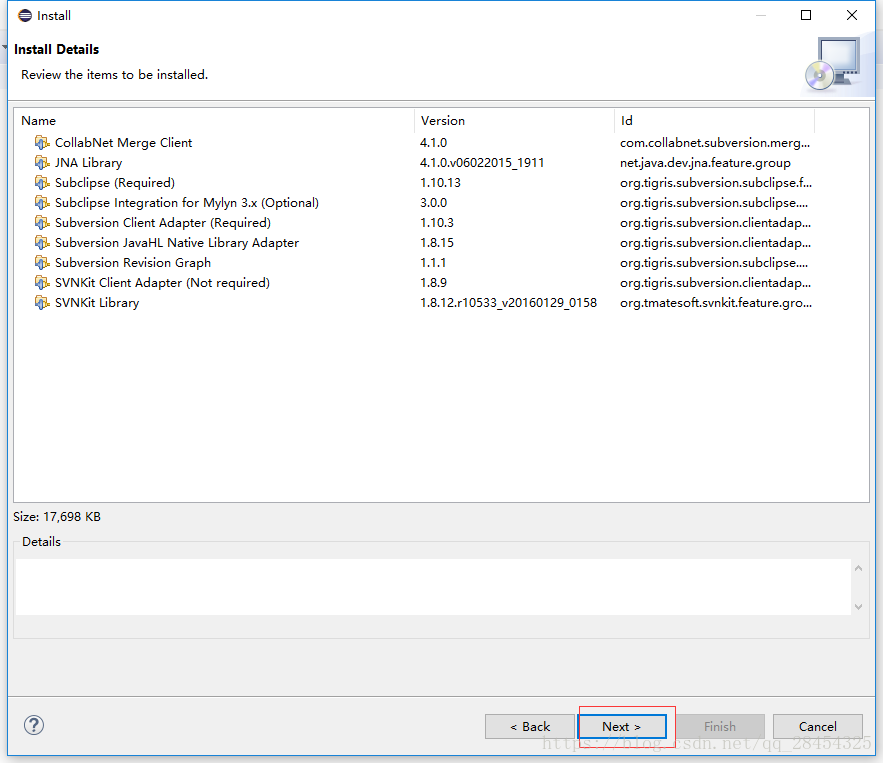Sort the list by the Name column header
This screenshot has height=763, width=883.
coord(214,121)
